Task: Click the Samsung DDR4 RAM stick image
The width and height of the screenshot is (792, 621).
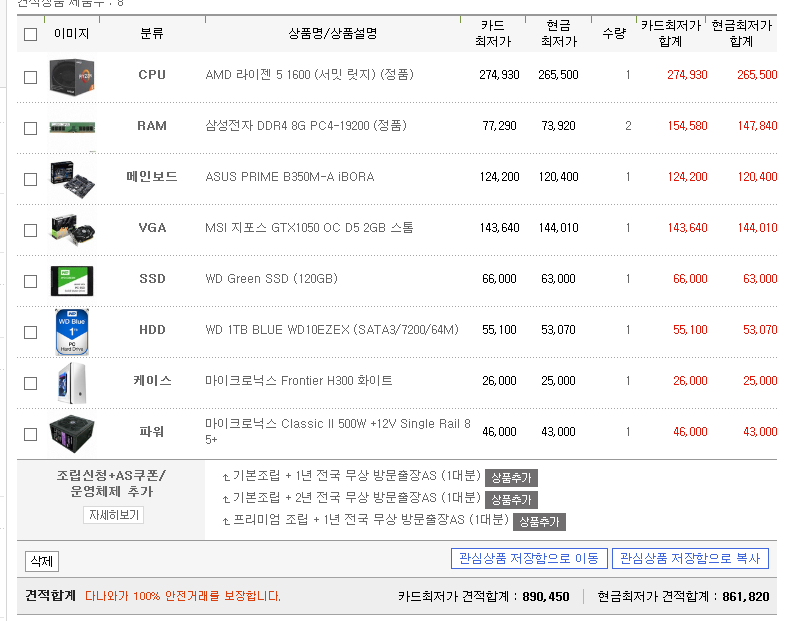Action: [x=72, y=127]
